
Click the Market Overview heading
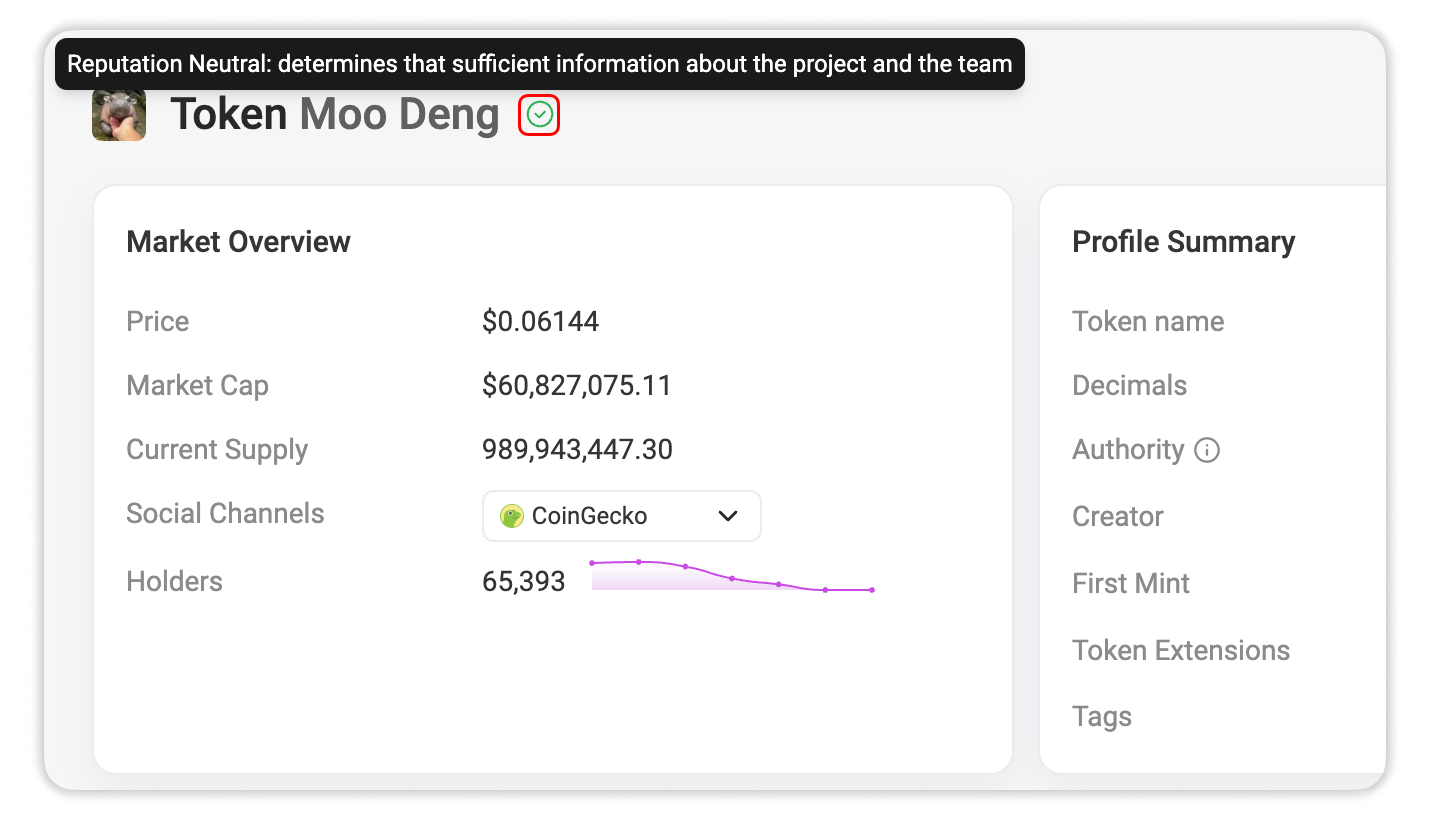pos(239,242)
